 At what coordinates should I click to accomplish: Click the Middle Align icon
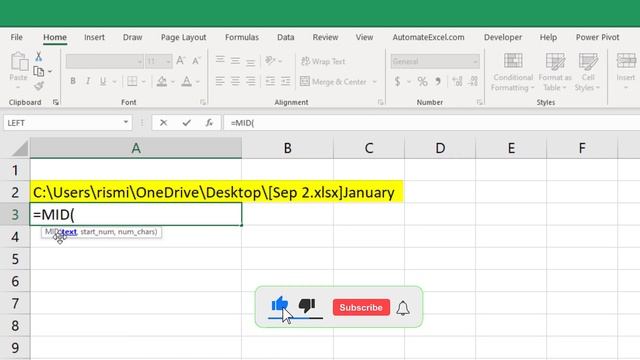[235, 61]
